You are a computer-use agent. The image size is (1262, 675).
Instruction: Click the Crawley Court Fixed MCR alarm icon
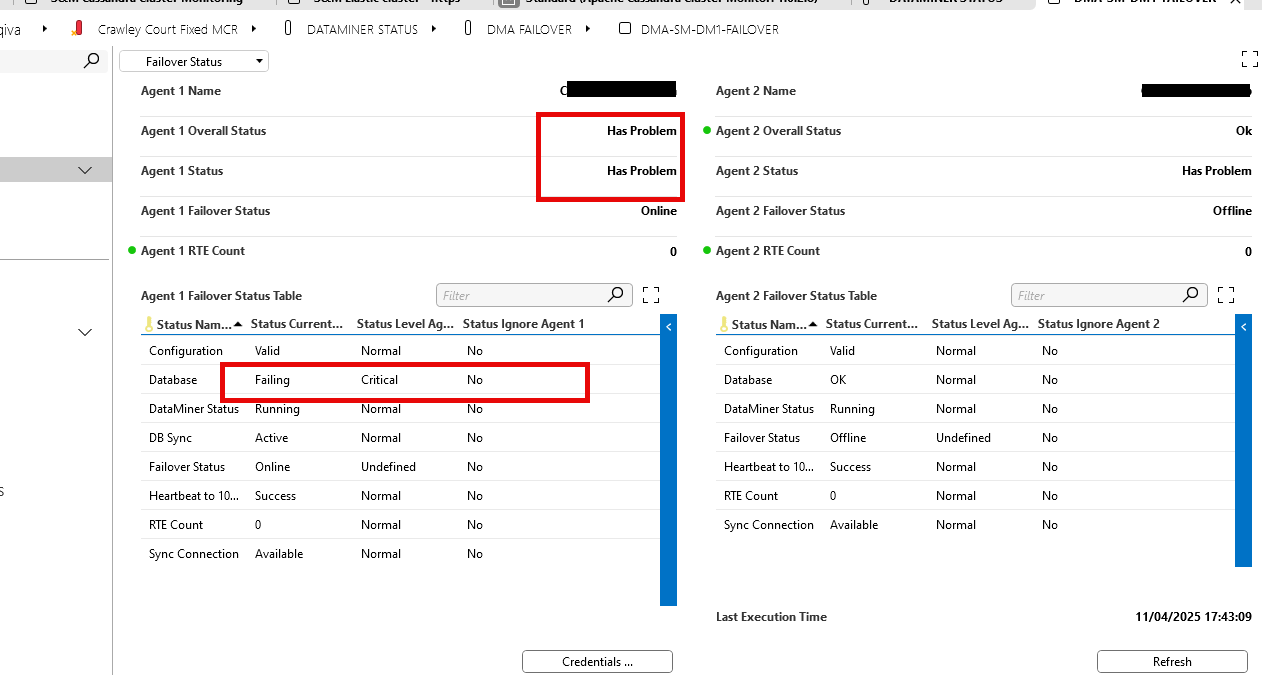click(78, 29)
